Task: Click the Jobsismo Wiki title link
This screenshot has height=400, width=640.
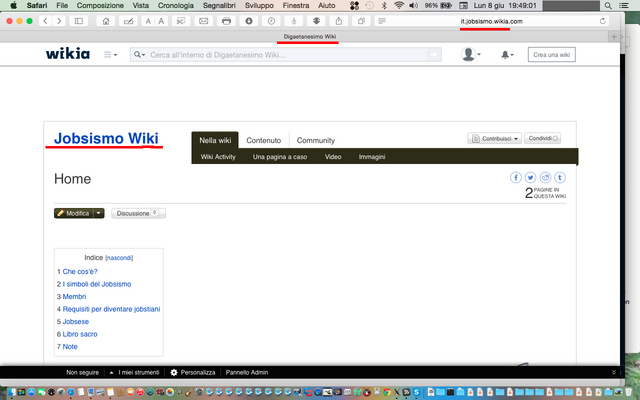Action: 106,138
